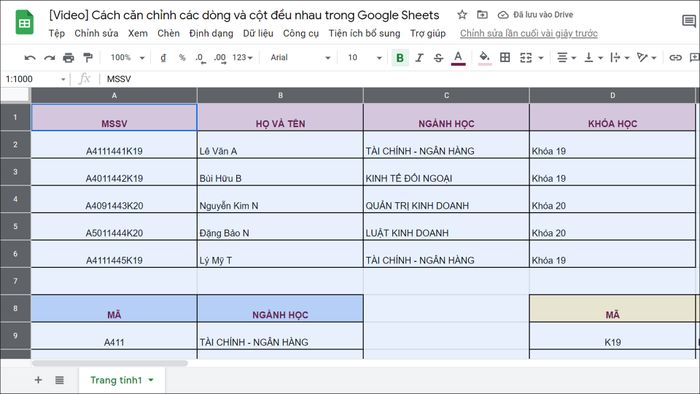Select the Trang tính1 sheet tab
Image resolution: width=700 pixels, height=394 pixels.
click(x=121, y=380)
